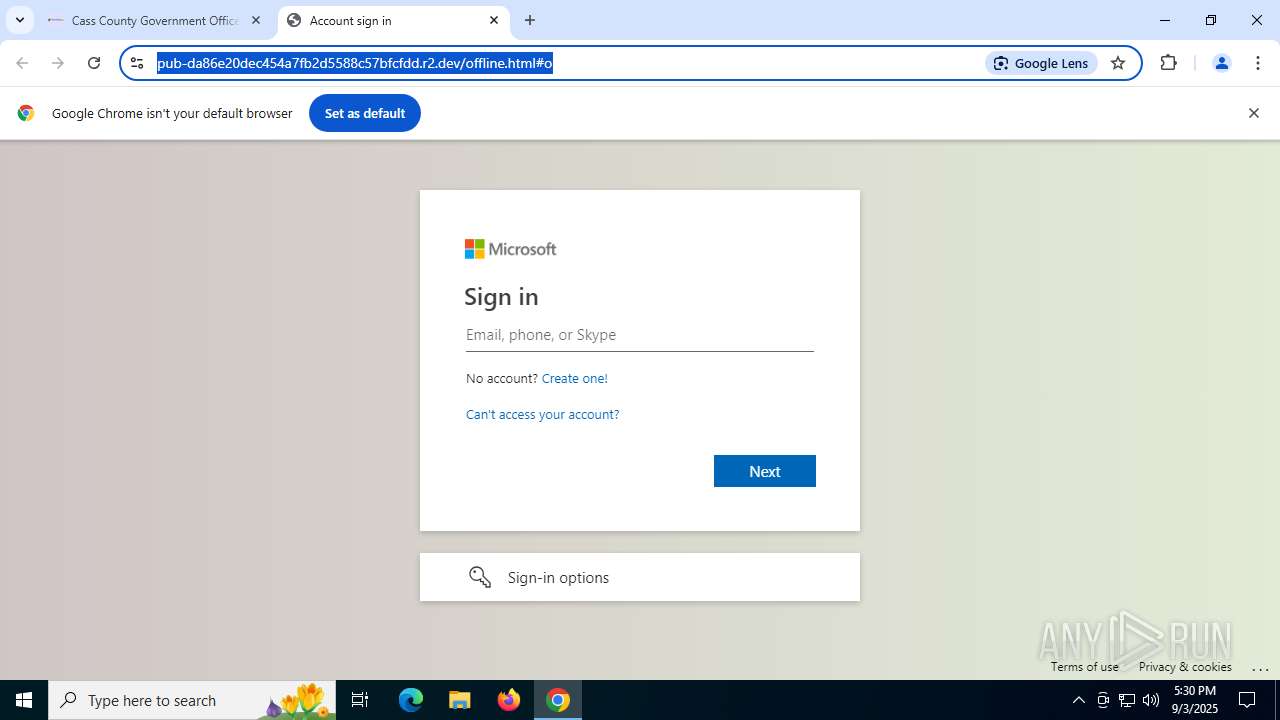Close the Cass County Government tab
Image resolution: width=1280 pixels, height=720 pixels.
pyautogui.click(x=256, y=20)
